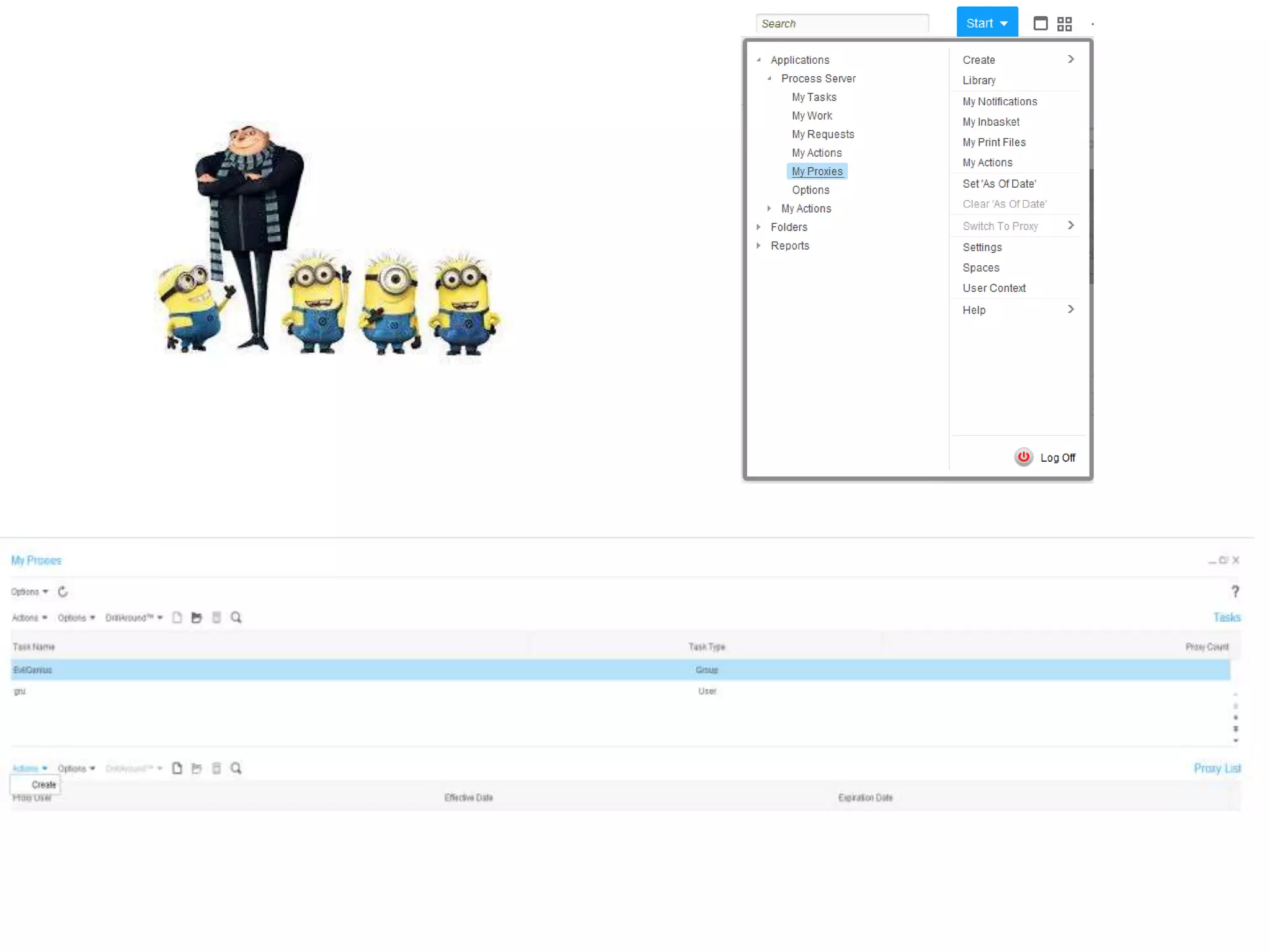Choose Create from Actions dropdown menu
This screenshot has height=952, width=1270.
[43, 785]
